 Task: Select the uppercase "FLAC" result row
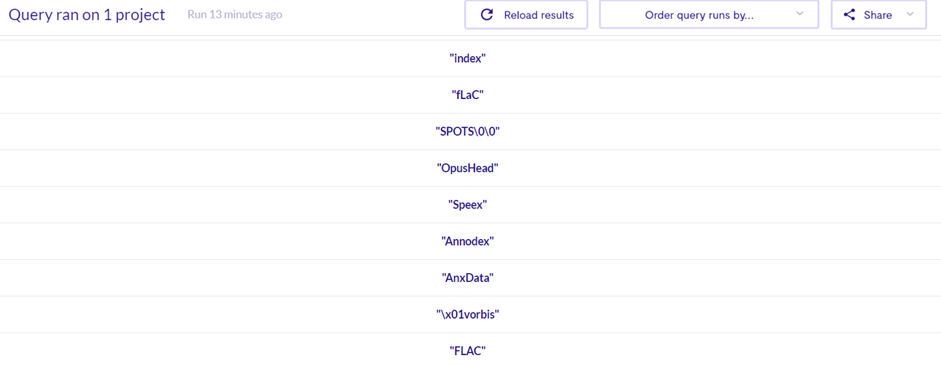point(467,351)
